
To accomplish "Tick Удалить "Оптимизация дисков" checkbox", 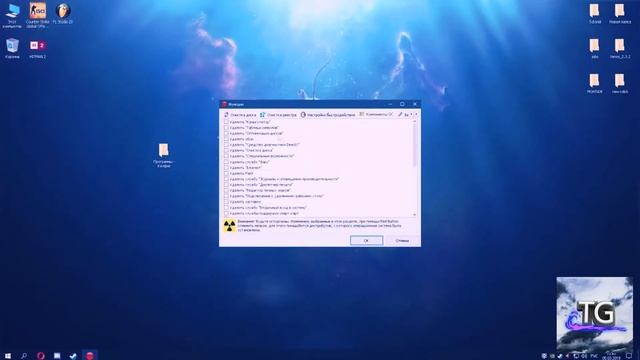I will pyautogui.click(x=226, y=133).
